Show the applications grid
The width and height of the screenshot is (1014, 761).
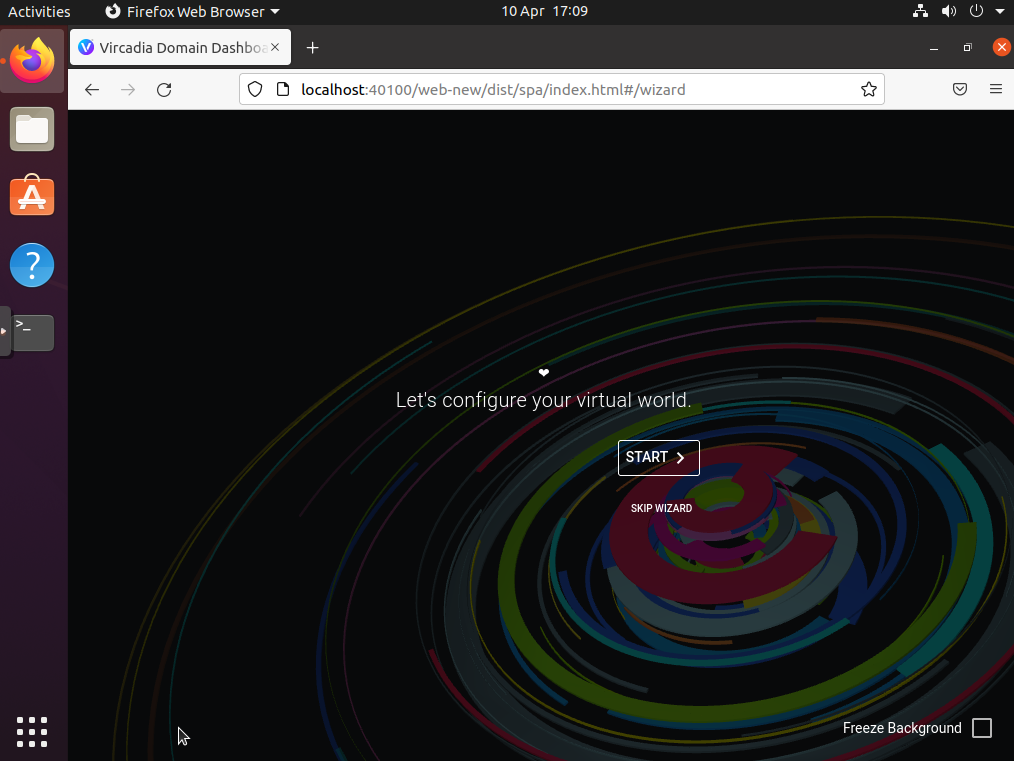pos(32,732)
